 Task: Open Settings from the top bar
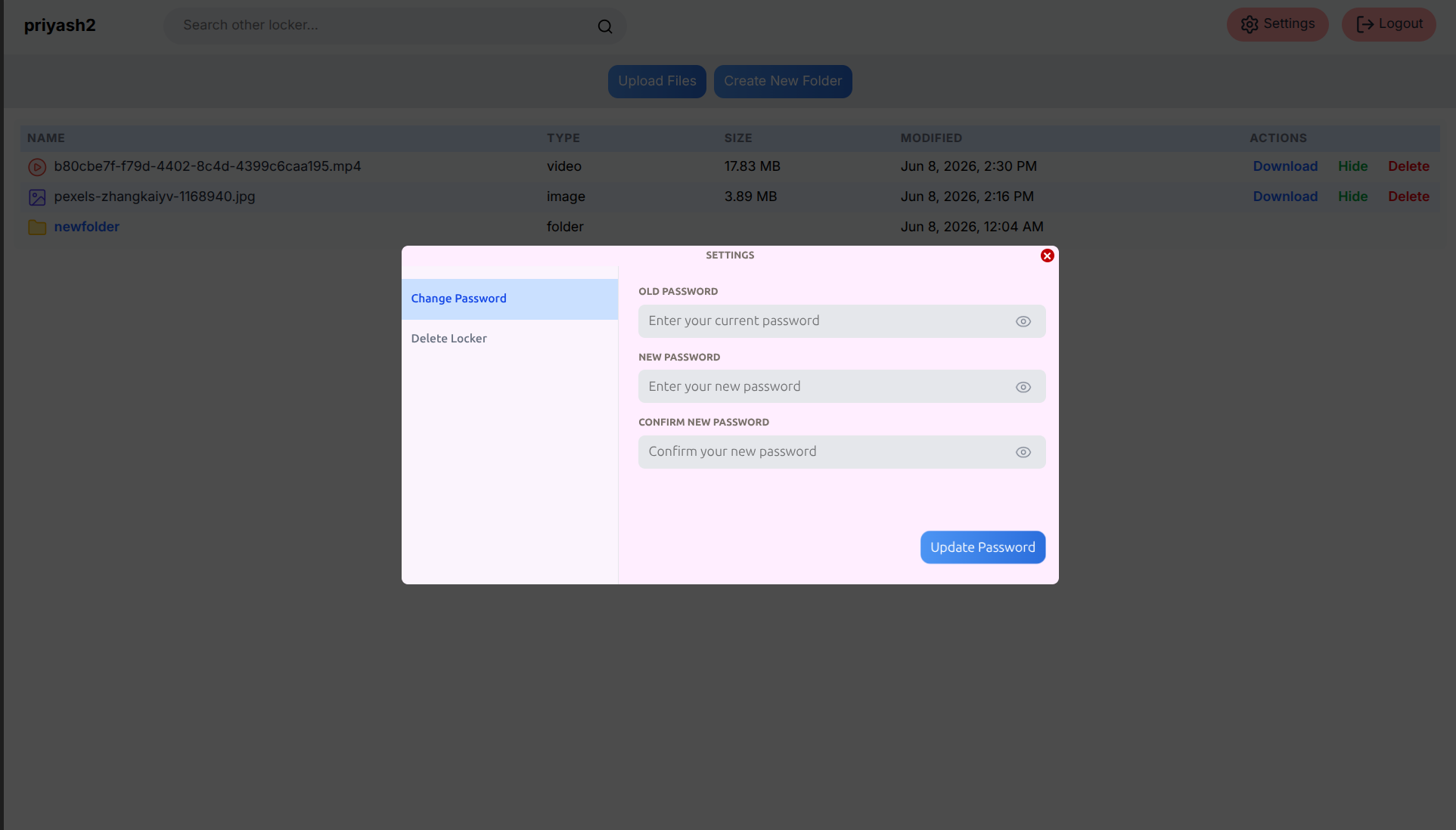(1277, 24)
